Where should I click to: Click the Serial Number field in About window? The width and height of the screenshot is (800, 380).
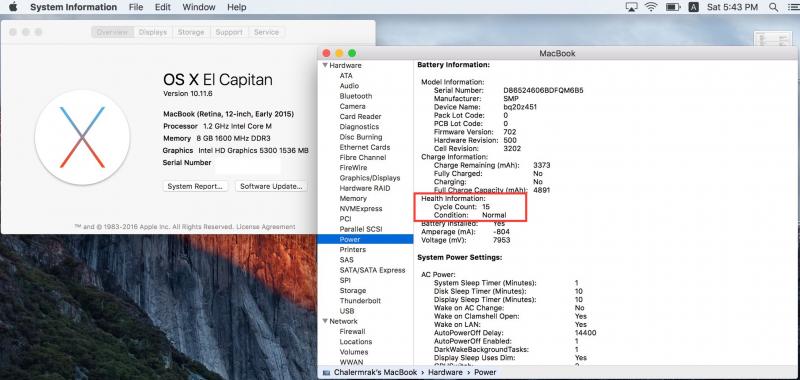(248, 165)
